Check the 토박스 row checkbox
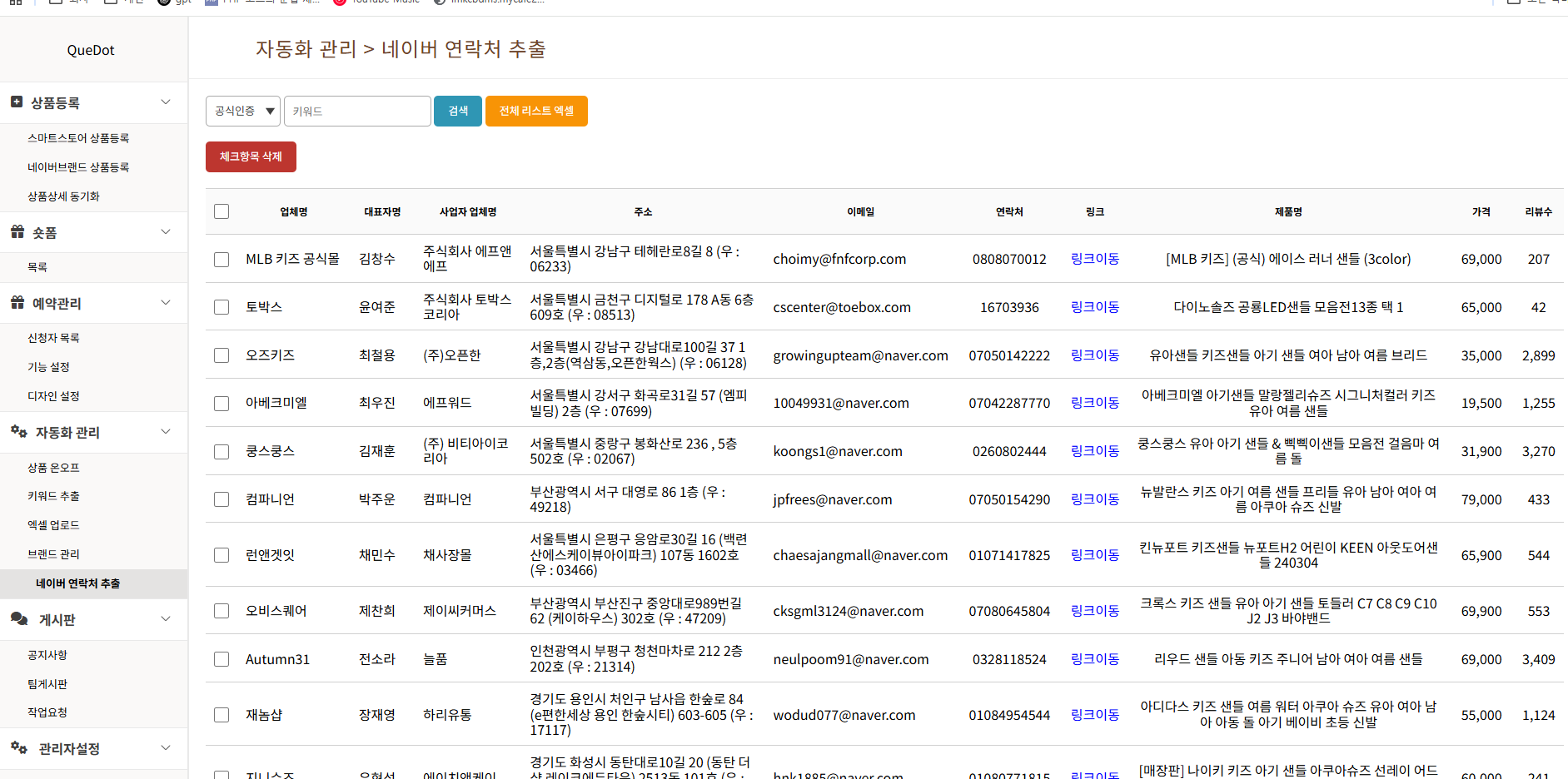The image size is (1568, 779). click(222, 307)
